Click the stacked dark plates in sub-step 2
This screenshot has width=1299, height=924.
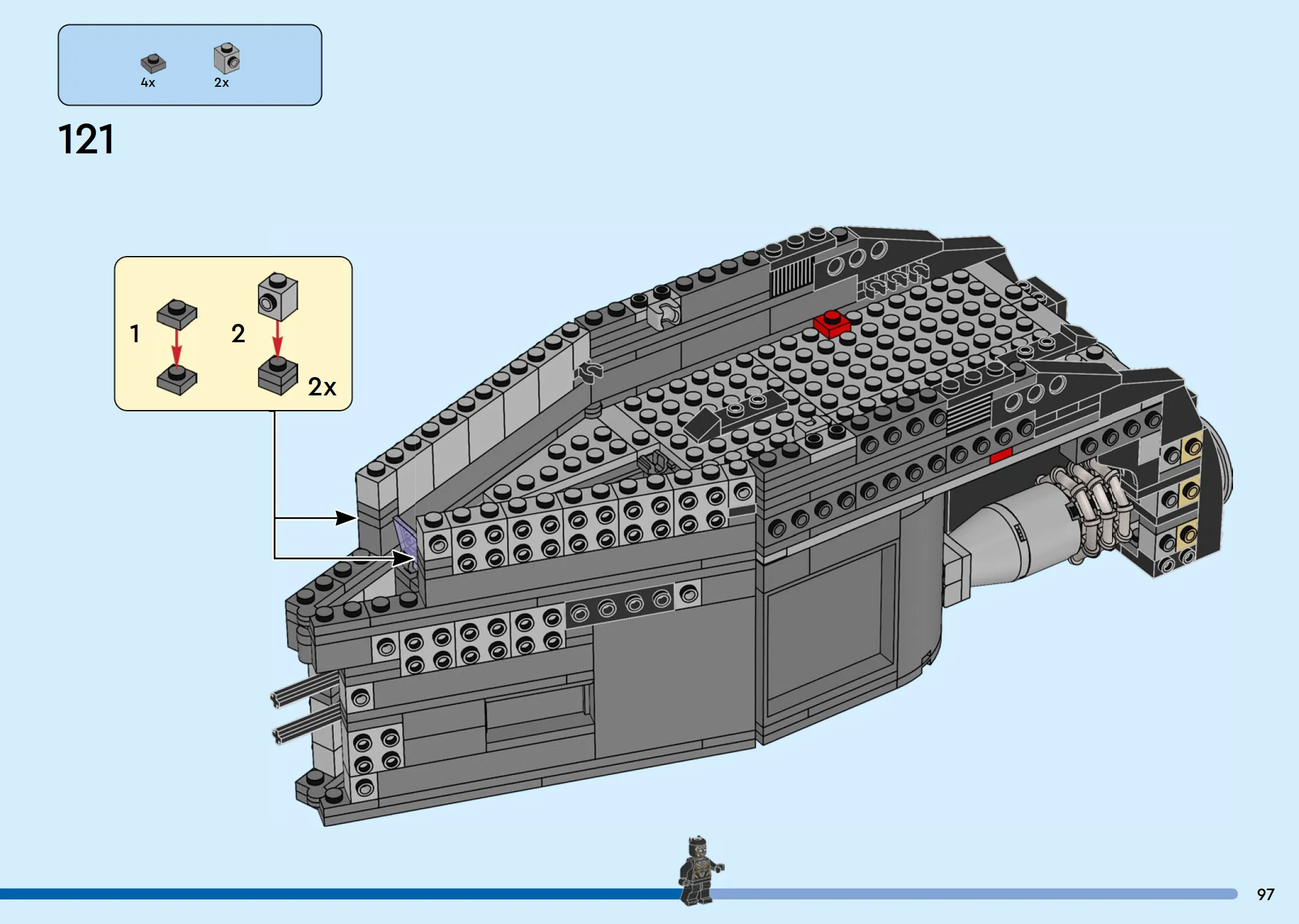pyautogui.click(x=278, y=375)
